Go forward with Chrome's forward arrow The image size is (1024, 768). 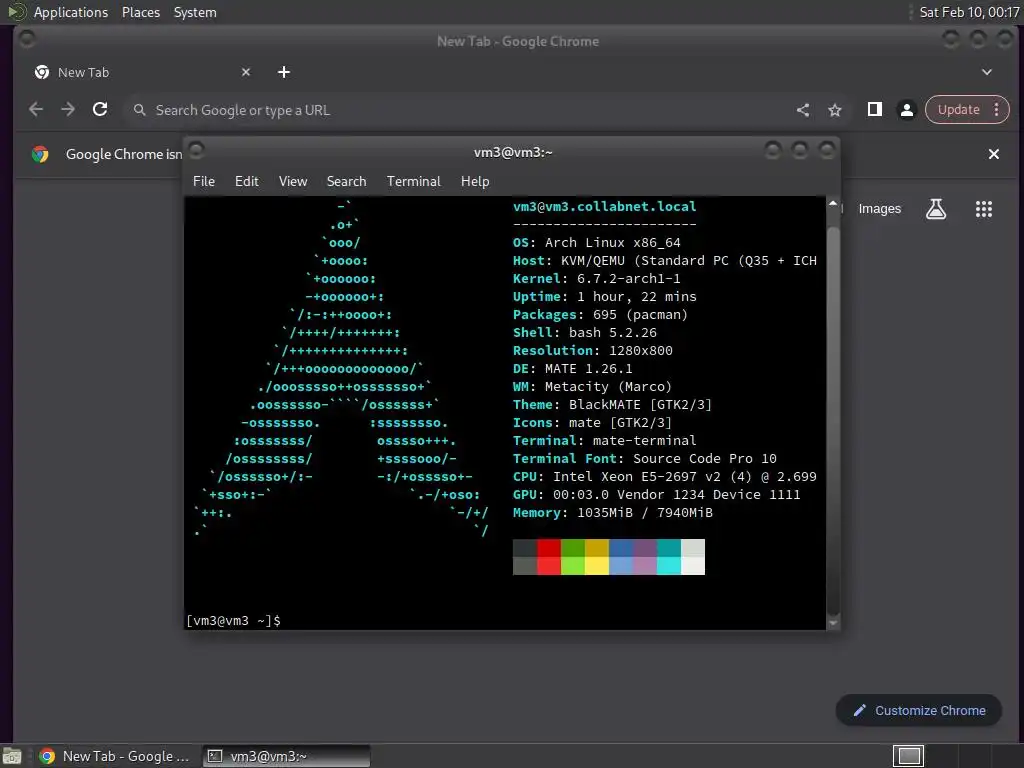(68, 110)
